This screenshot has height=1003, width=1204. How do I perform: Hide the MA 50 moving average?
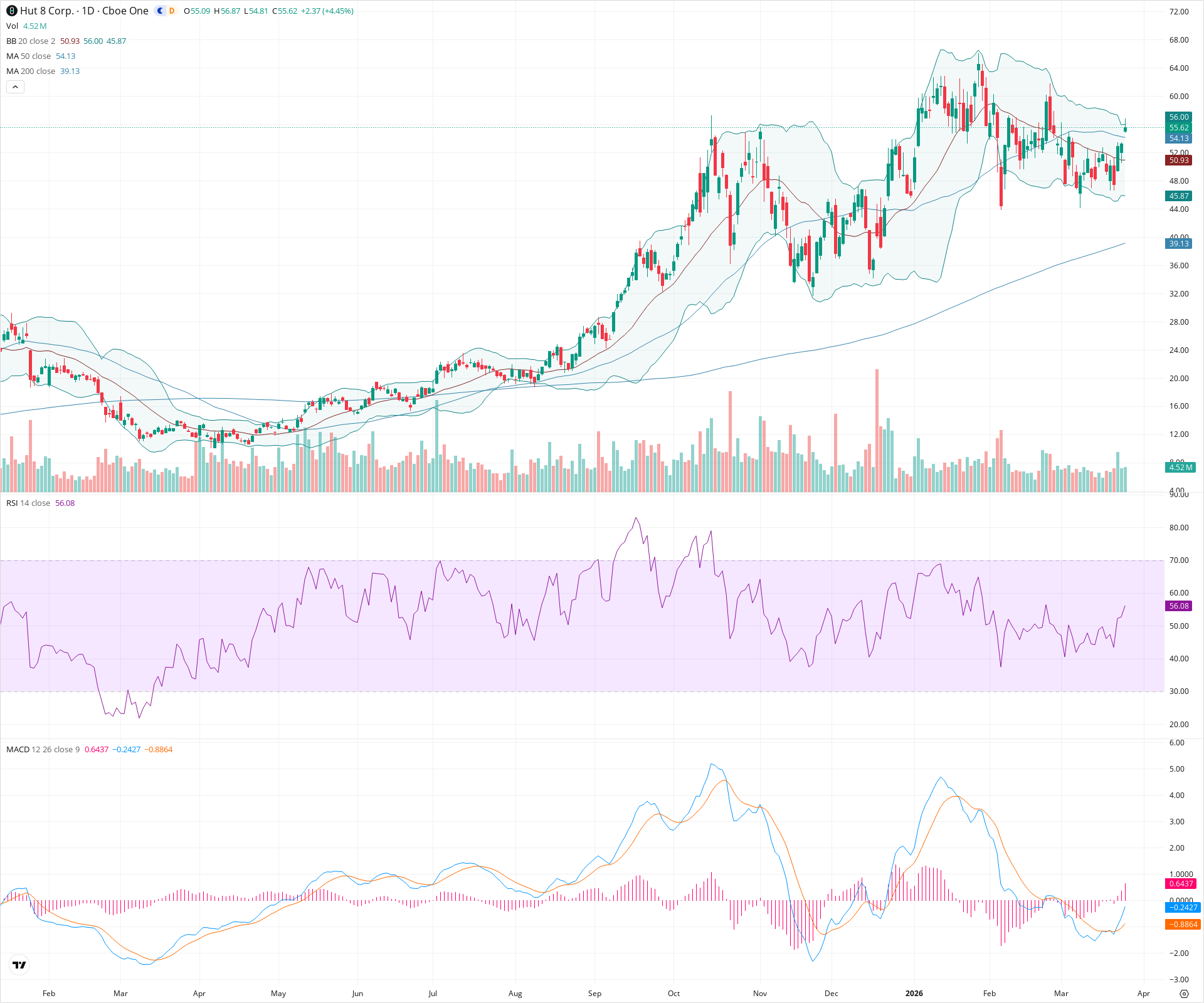[x=13, y=56]
